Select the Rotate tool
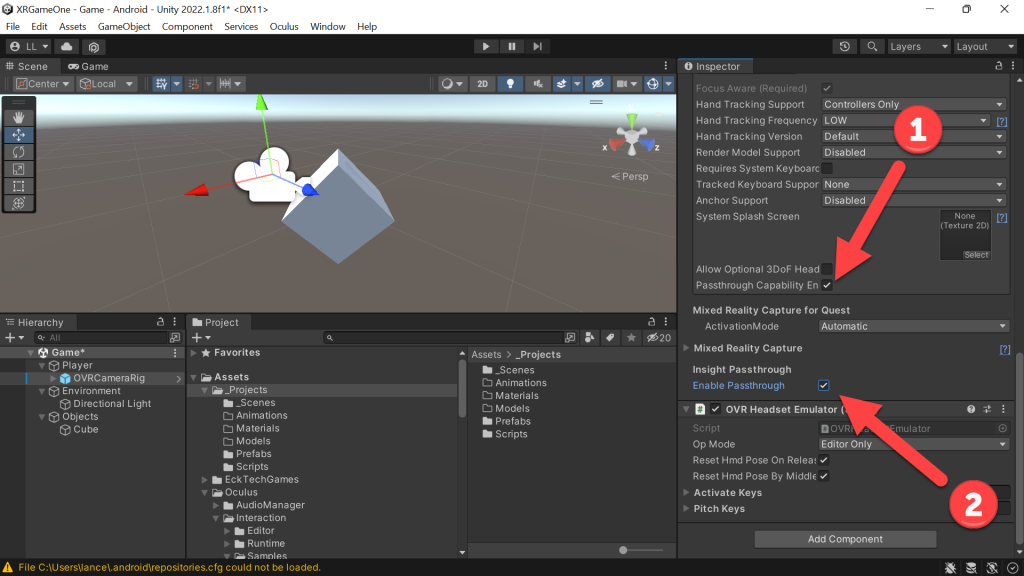The width and height of the screenshot is (1024, 576). (x=18, y=152)
